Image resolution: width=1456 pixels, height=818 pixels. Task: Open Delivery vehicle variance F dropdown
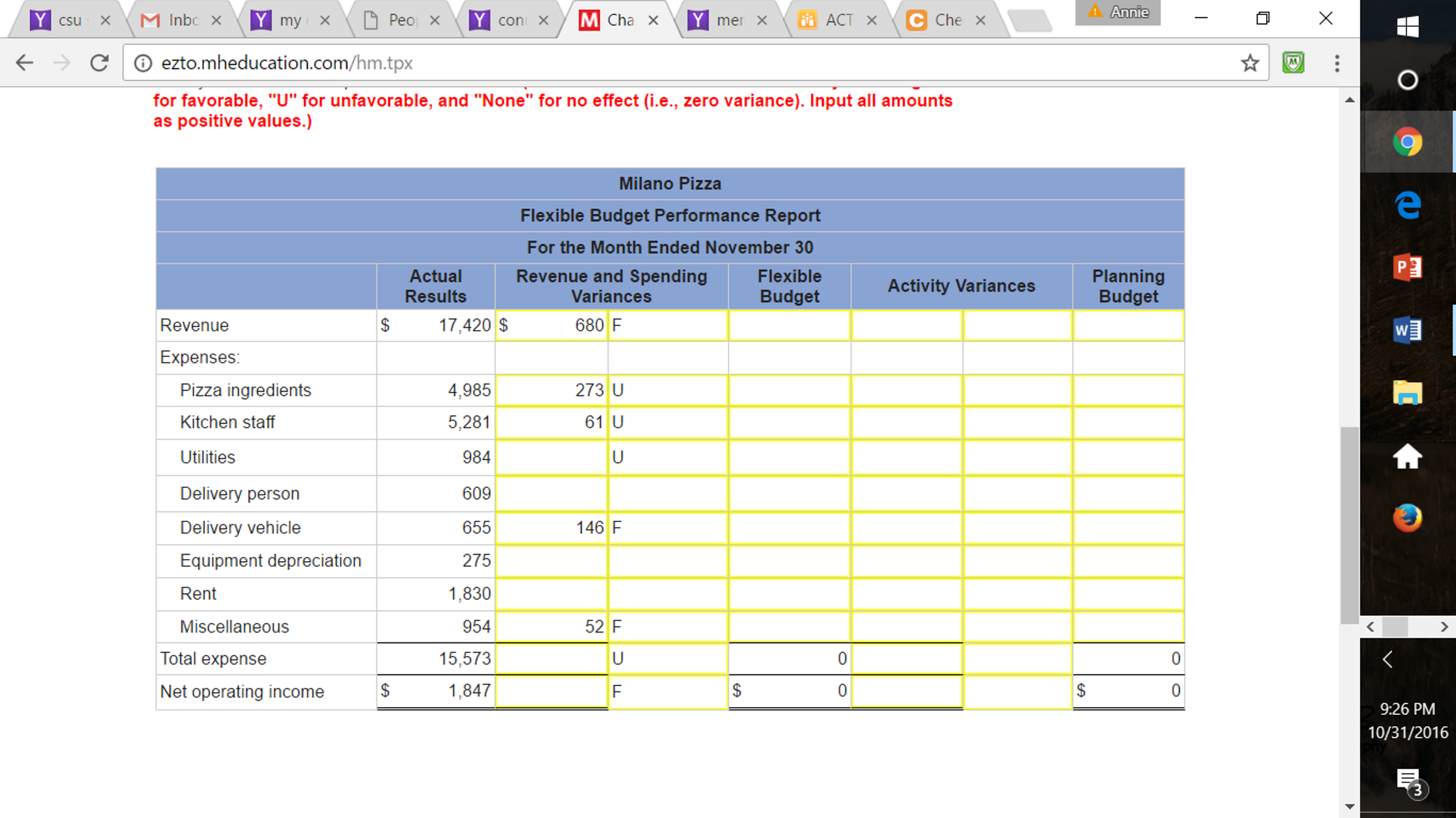point(668,527)
